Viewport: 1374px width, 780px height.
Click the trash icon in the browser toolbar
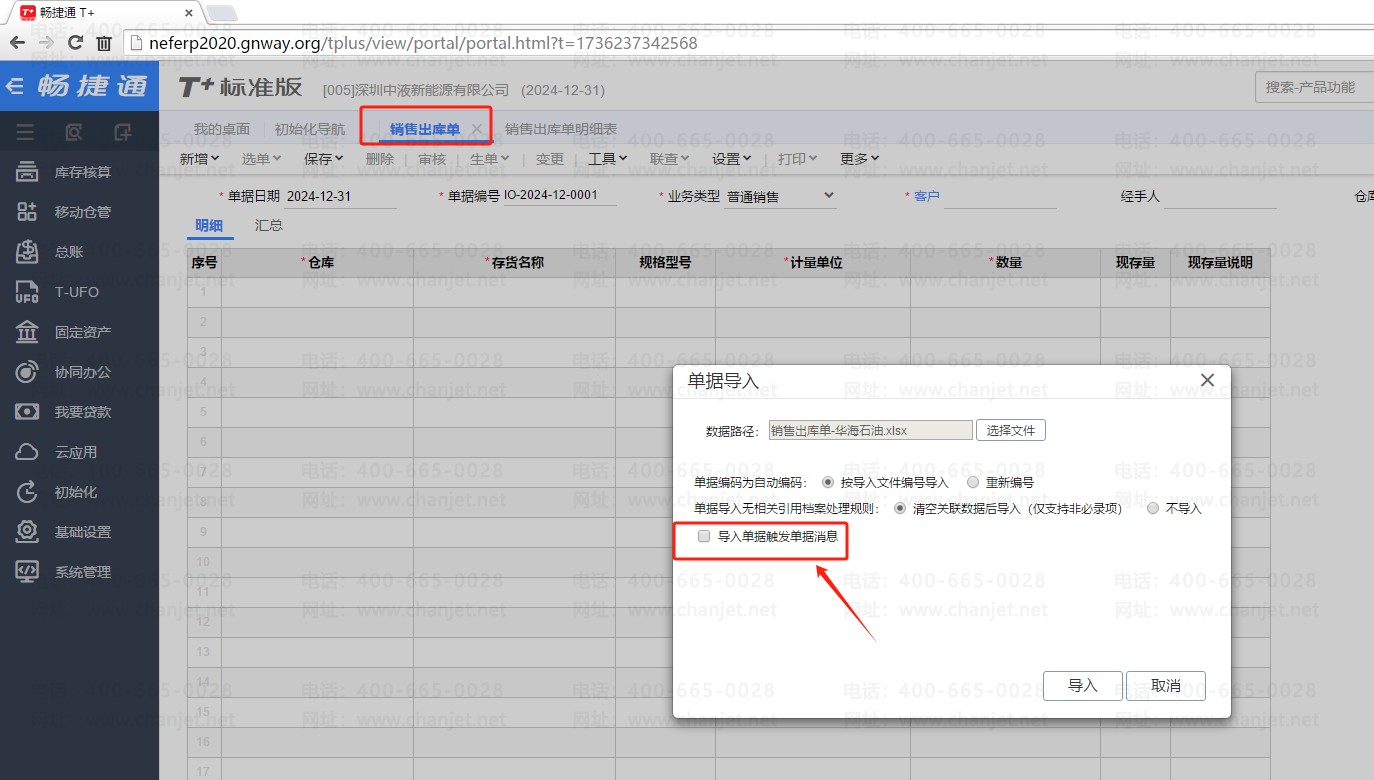[x=104, y=43]
